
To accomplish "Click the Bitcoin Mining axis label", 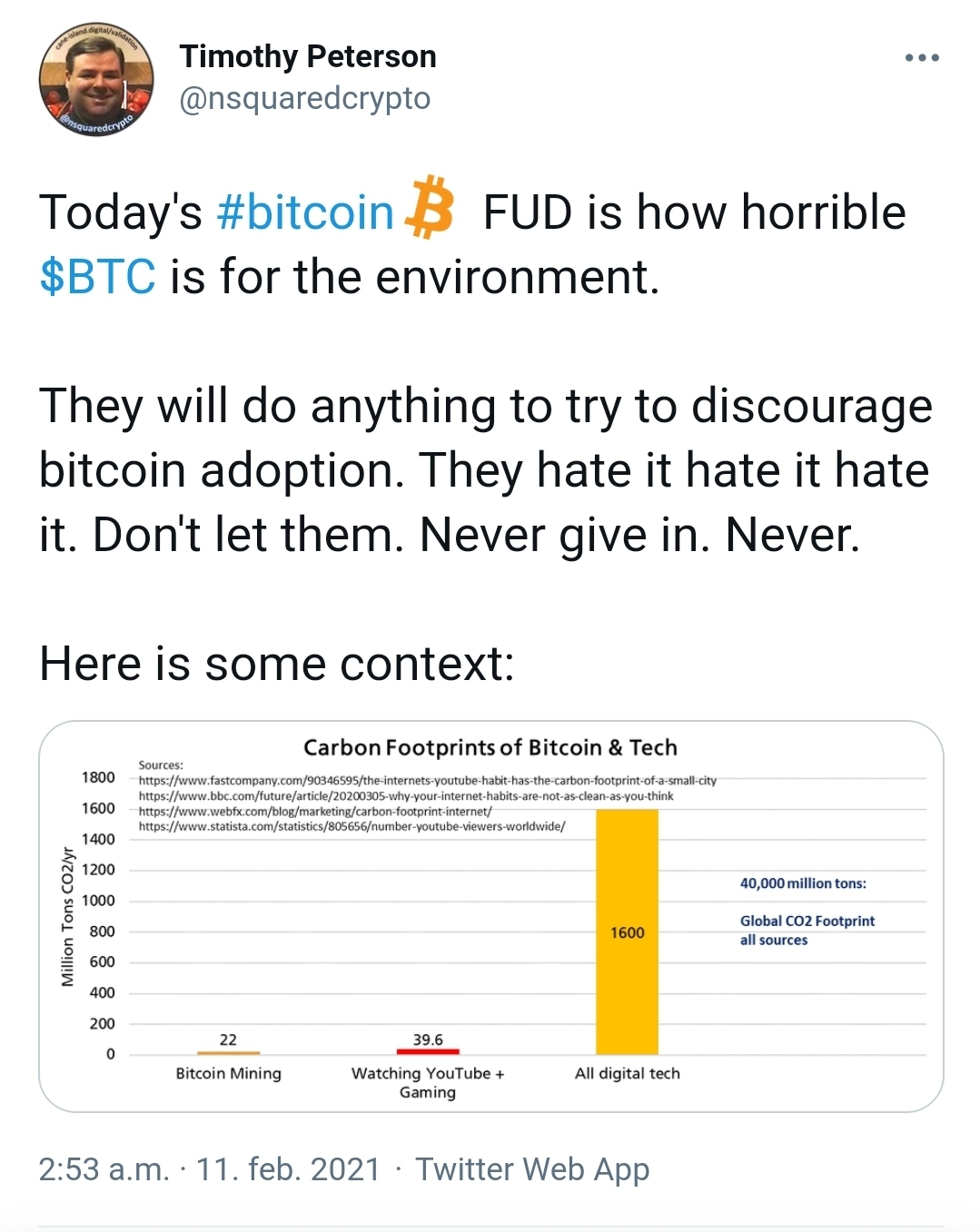I will 228,1073.
